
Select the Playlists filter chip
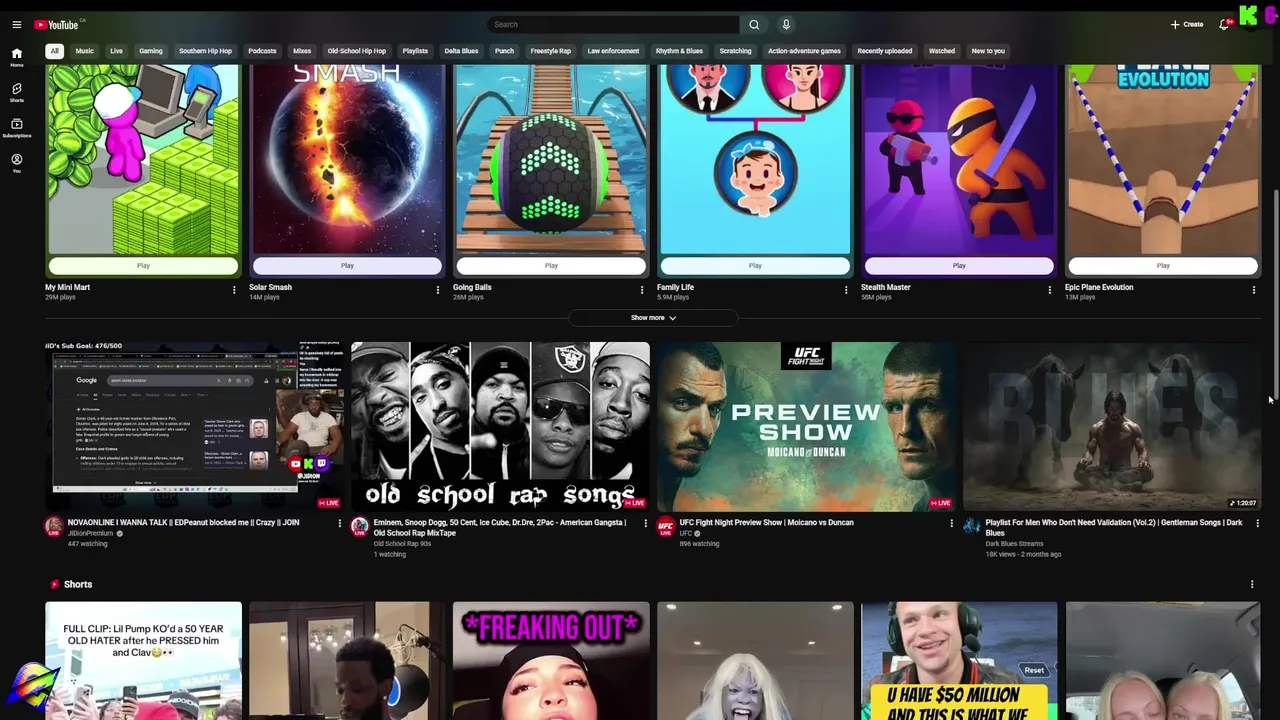tap(415, 51)
